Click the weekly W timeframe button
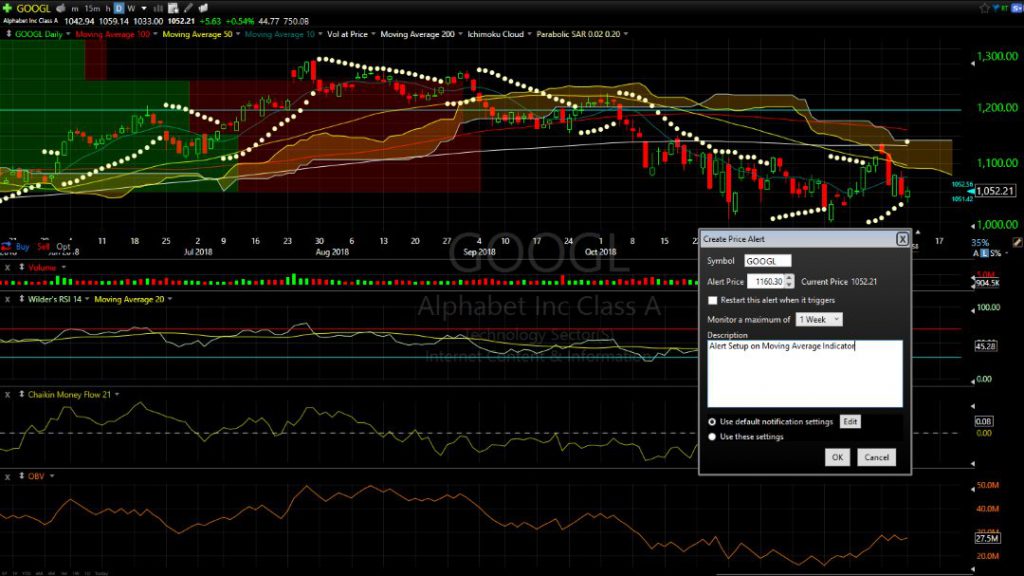The width and height of the screenshot is (1024, 576). 132,7
